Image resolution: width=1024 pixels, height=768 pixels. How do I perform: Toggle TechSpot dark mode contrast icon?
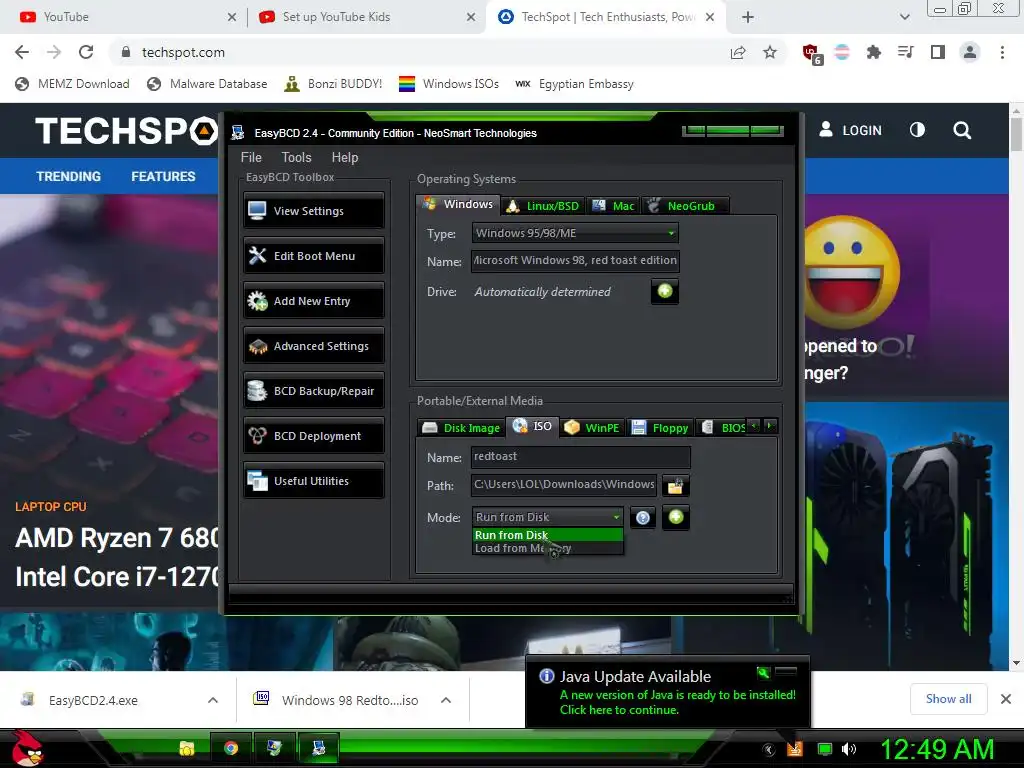[x=917, y=130]
